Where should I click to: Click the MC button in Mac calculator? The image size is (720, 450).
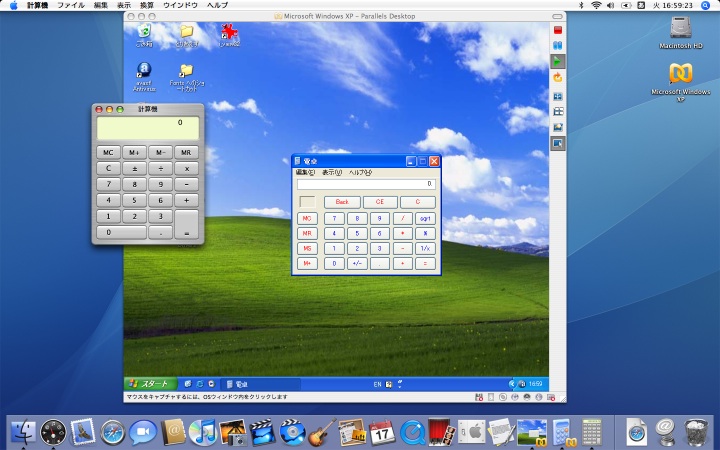coord(108,152)
